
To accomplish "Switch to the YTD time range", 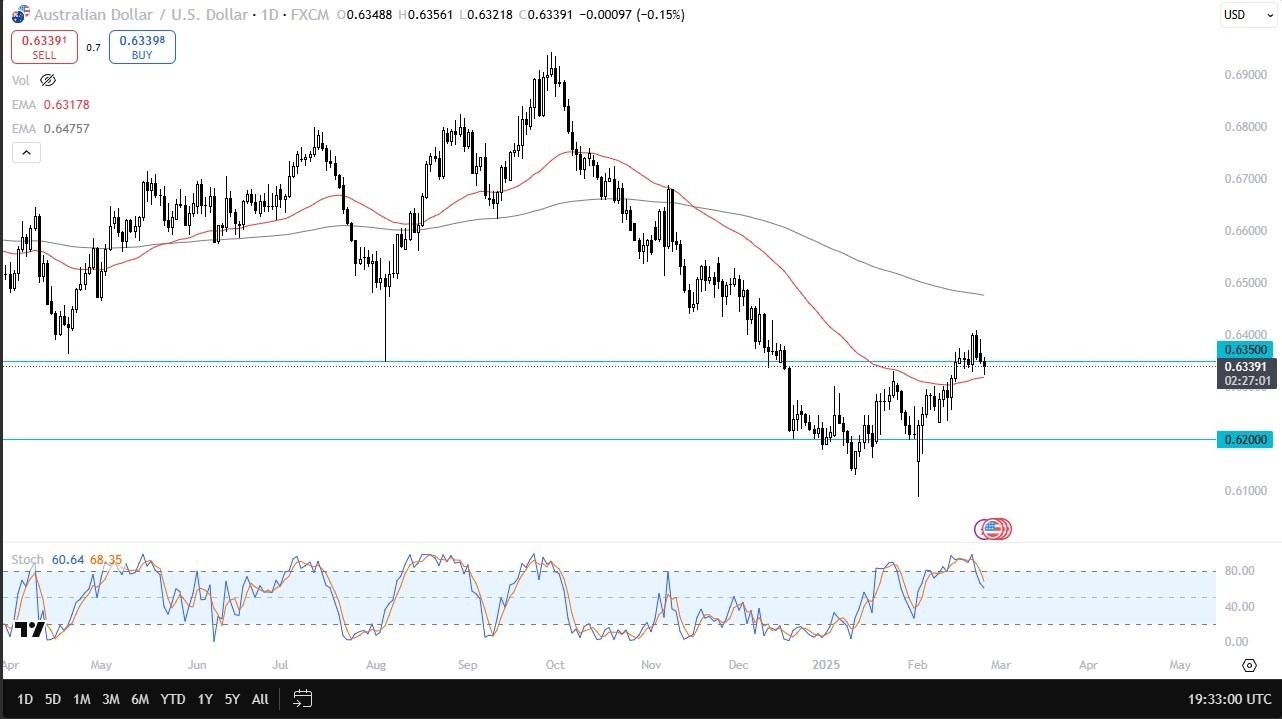I will point(172,699).
